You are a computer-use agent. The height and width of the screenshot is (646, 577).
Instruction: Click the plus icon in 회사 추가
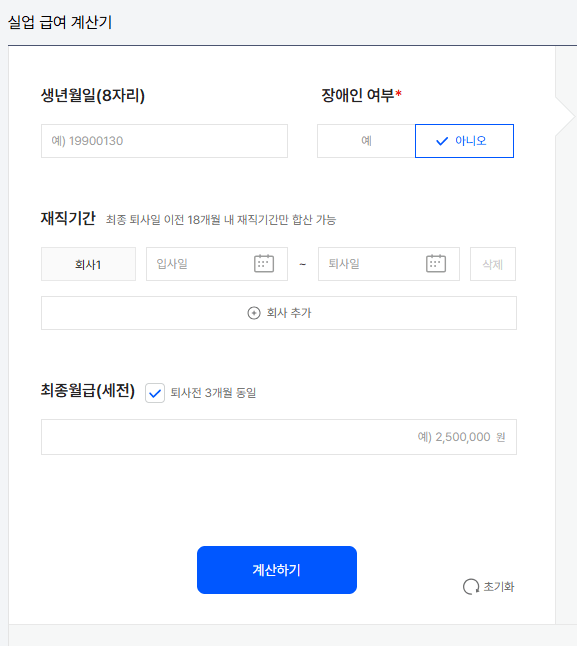click(254, 313)
